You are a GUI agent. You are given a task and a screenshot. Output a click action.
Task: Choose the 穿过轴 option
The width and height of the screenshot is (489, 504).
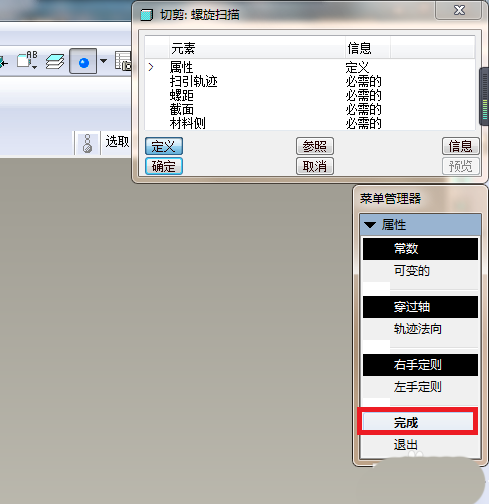[x=420, y=307]
